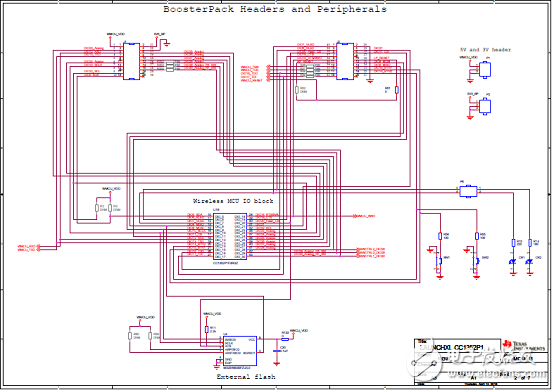554x390 pixels.
Task: Select the external flash memory chip symbol
Action: [240, 351]
